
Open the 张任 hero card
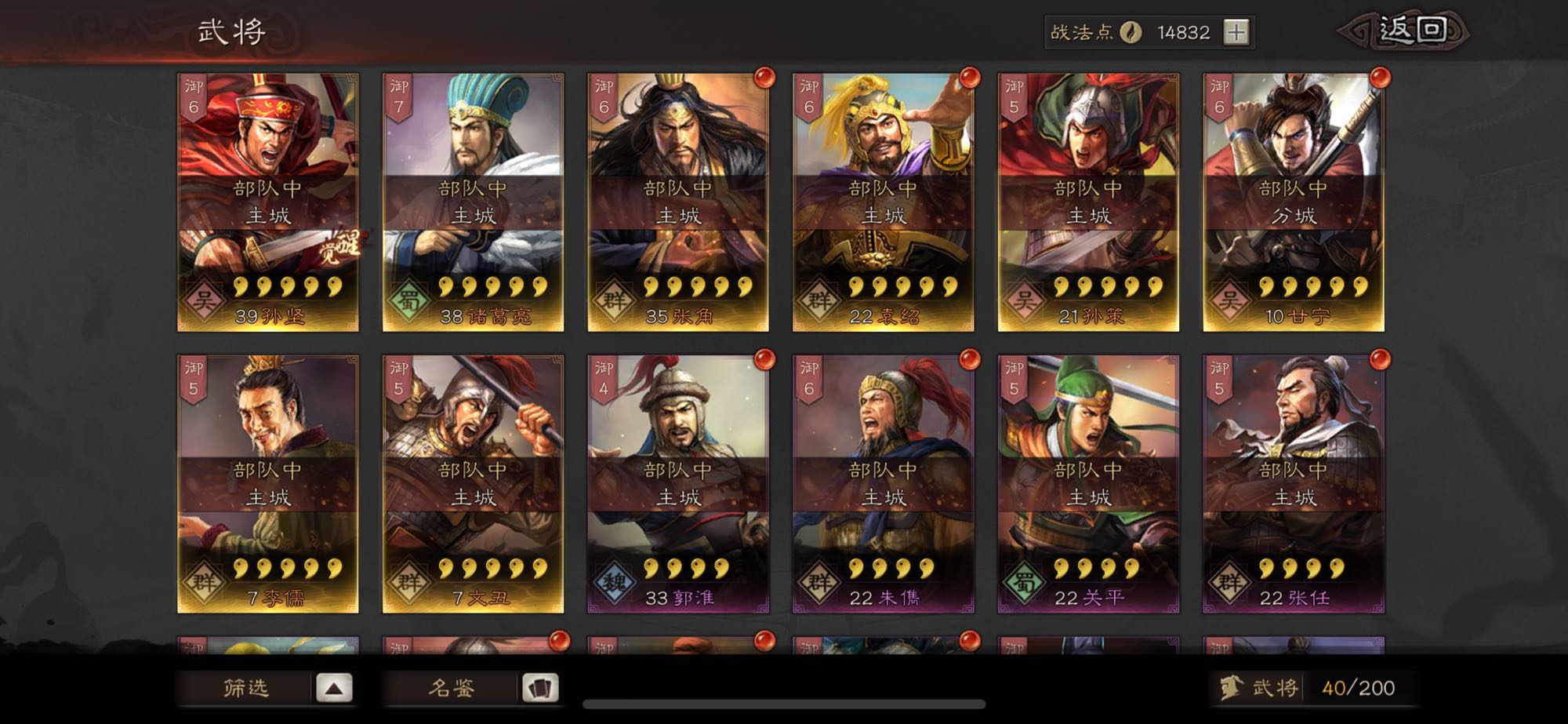tap(1294, 484)
